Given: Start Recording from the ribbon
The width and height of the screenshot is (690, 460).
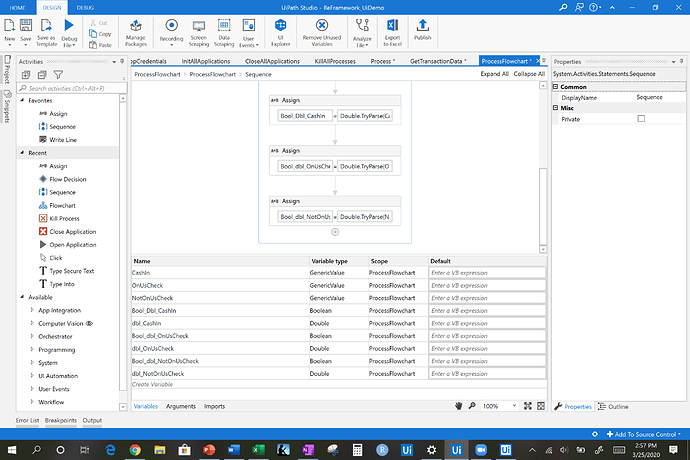Looking at the screenshot, I should [x=171, y=32].
